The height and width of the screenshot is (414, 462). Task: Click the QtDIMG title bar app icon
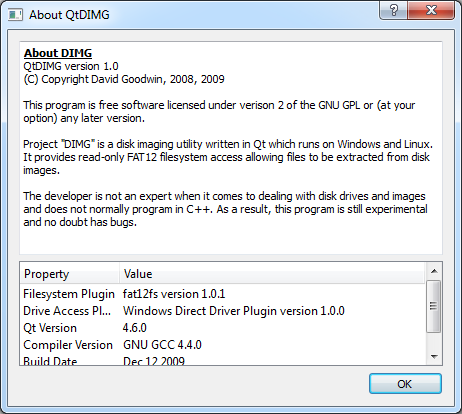tap(15, 15)
